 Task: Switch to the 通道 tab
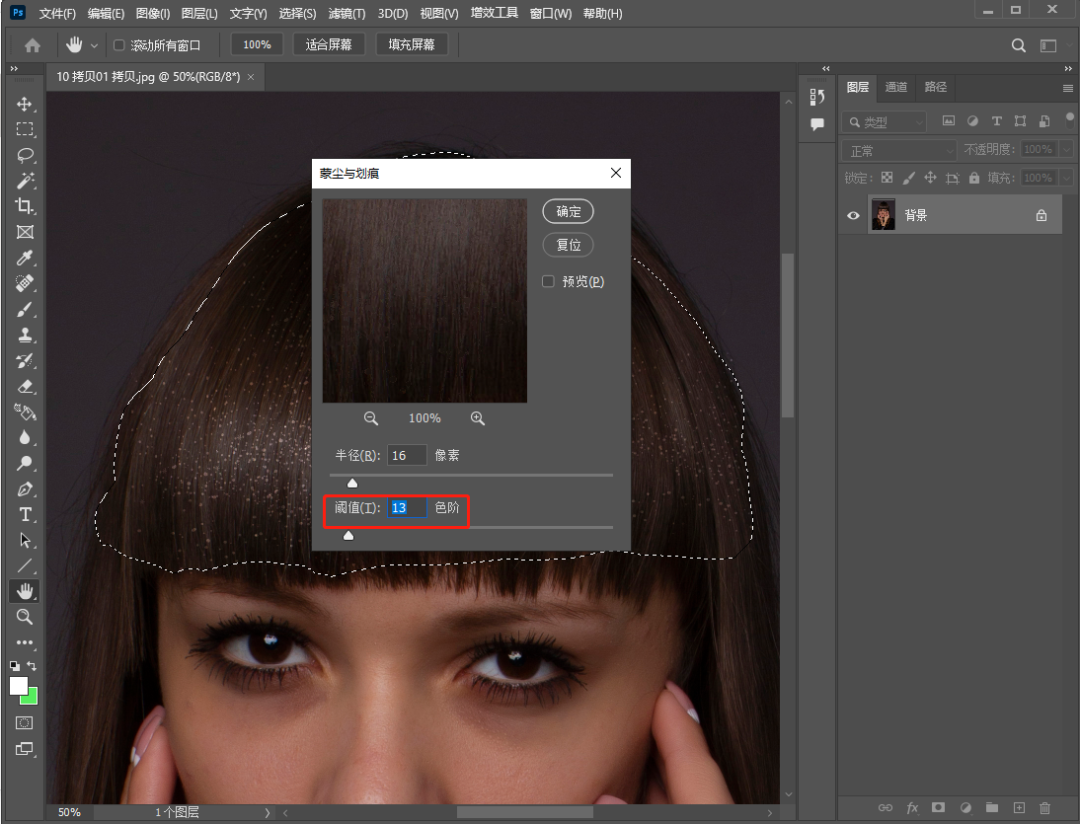tap(896, 87)
